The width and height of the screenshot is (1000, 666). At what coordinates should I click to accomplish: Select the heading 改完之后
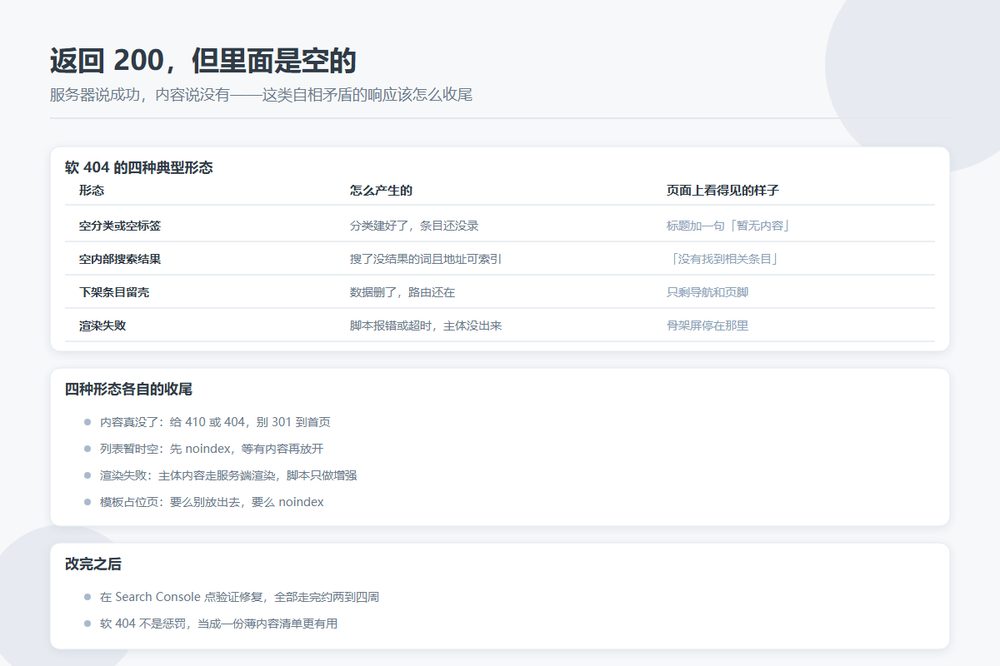click(x=93, y=564)
